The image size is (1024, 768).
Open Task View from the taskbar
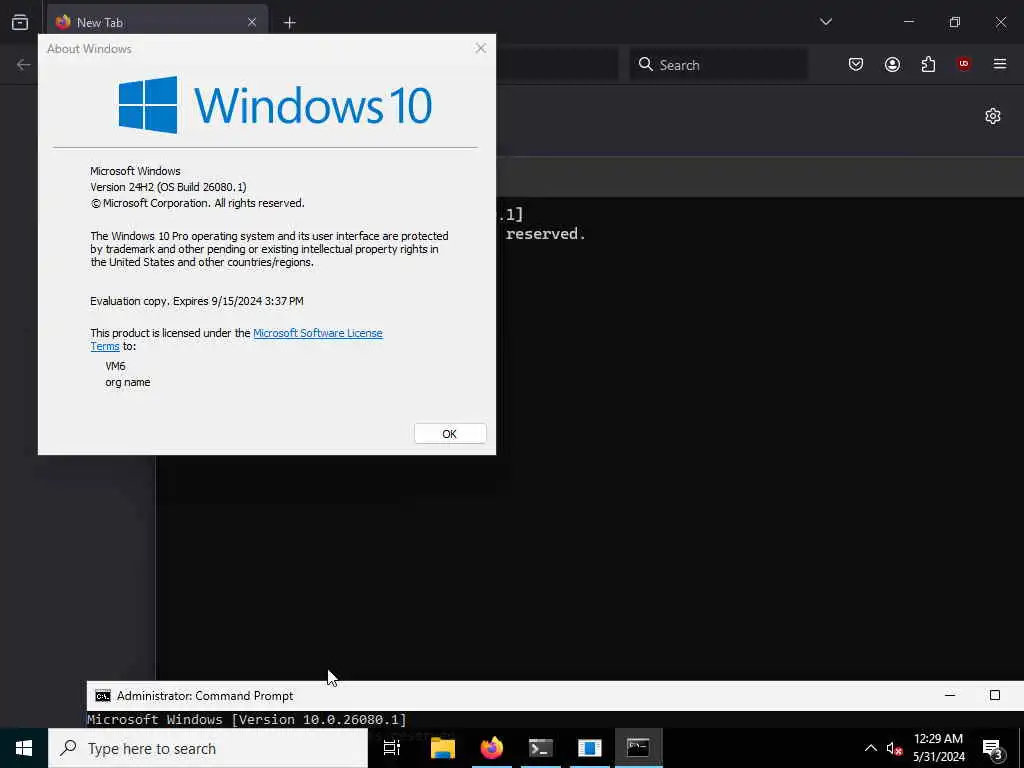tap(392, 748)
